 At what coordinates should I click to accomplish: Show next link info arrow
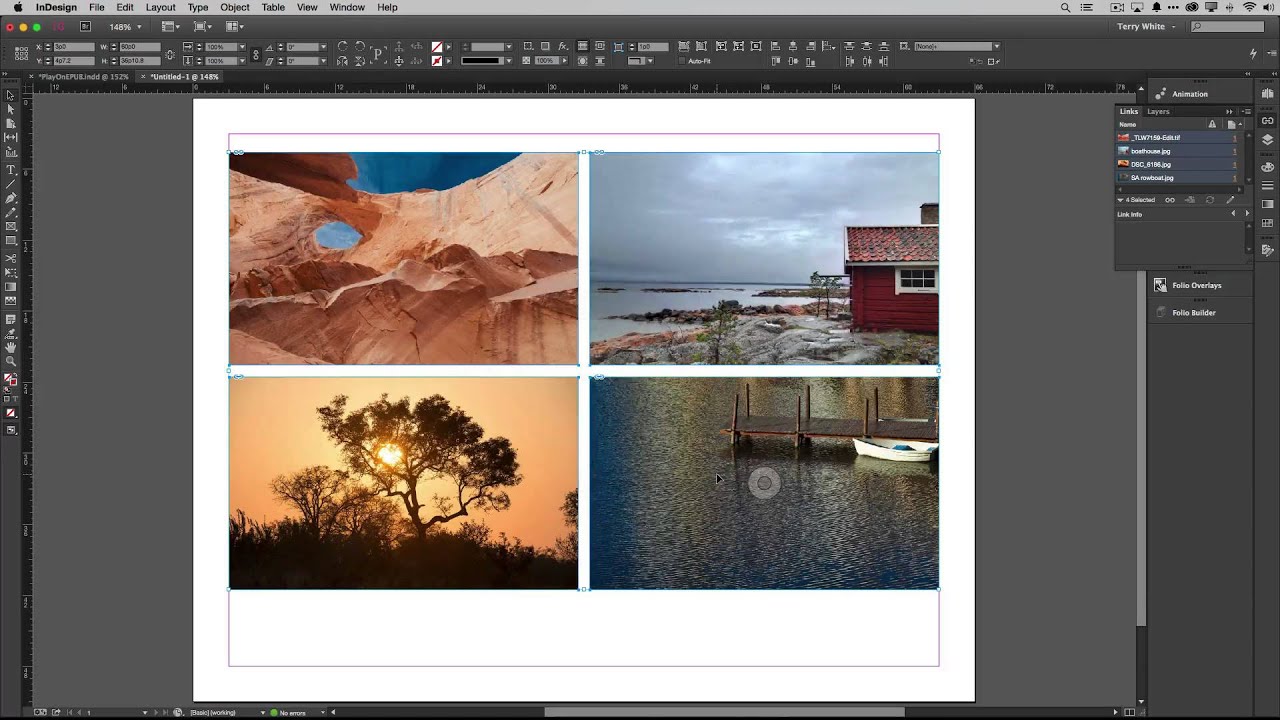(1247, 214)
